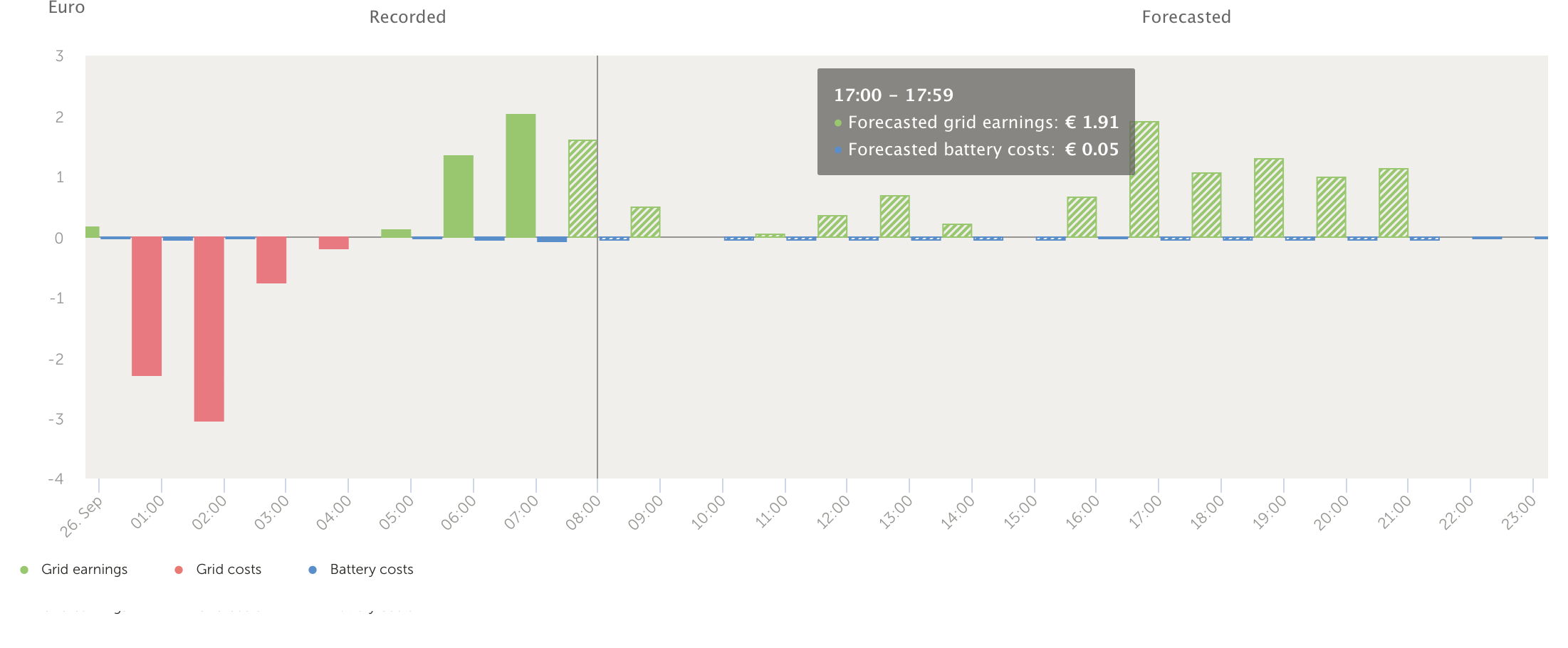Click the hatched 13:00 forecasted earnings bar
The height and width of the screenshot is (648, 1568).
tap(894, 216)
